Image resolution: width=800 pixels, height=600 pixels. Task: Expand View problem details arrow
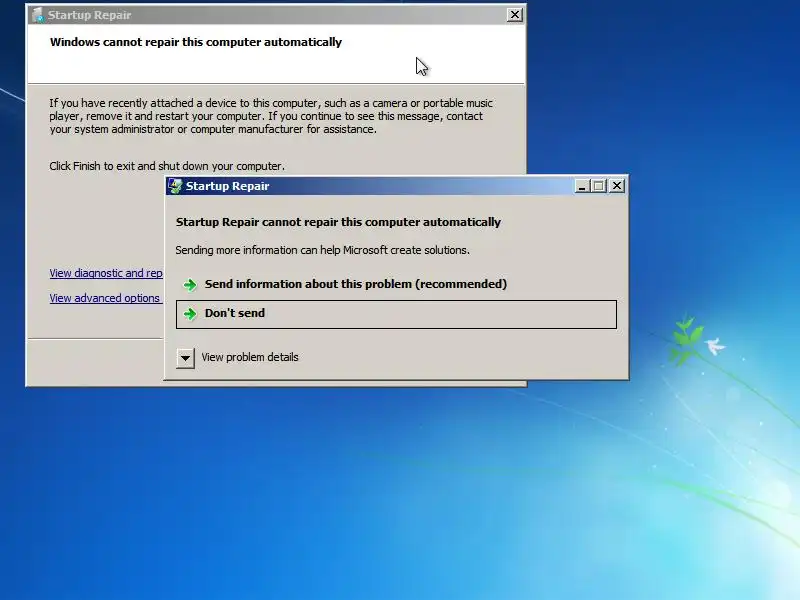(185, 358)
